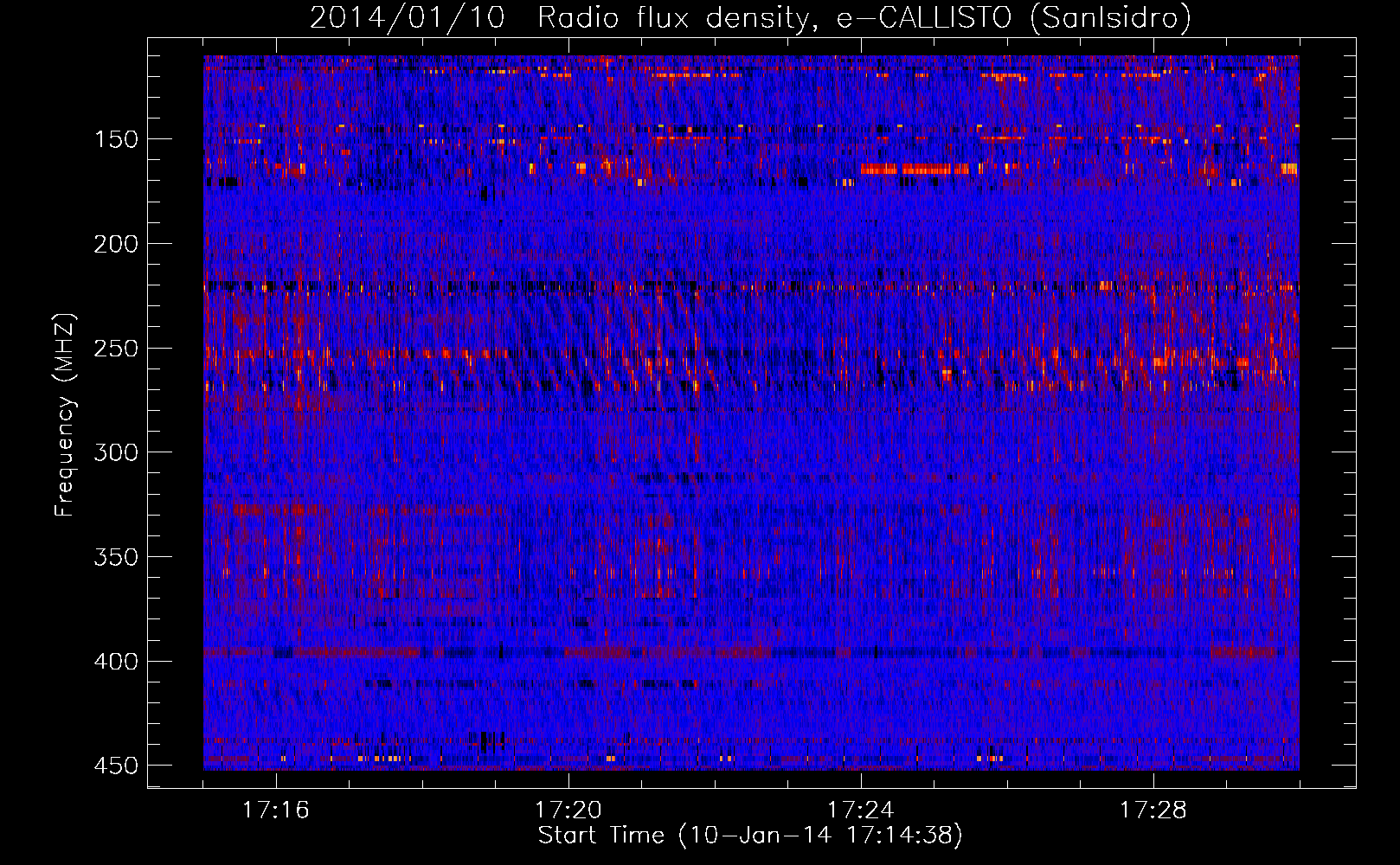1400x865 pixels.
Task: Click the 400 frequency tick label
Action: [116, 662]
